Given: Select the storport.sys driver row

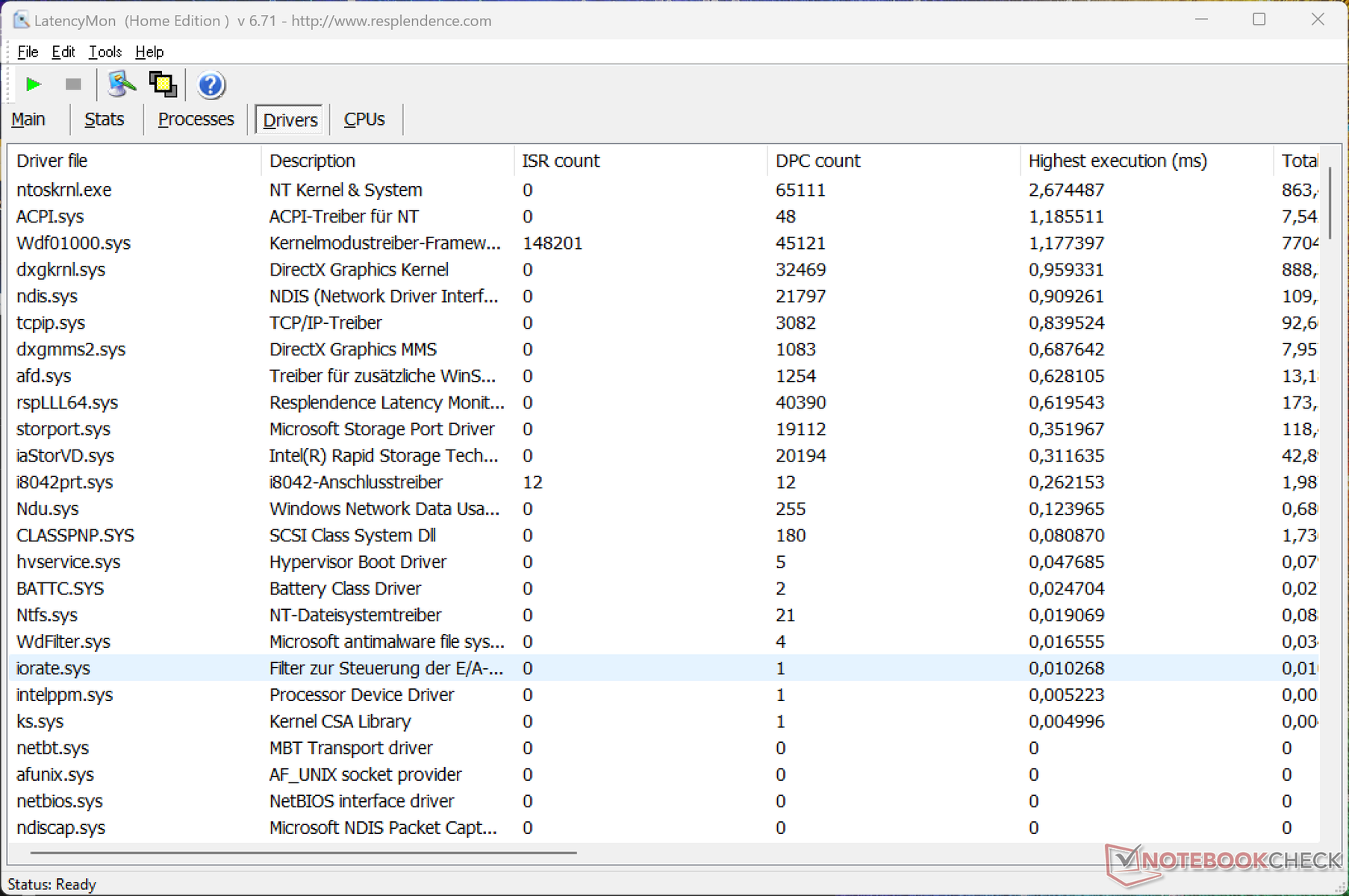Looking at the screenshot, I should coord(664,429).
